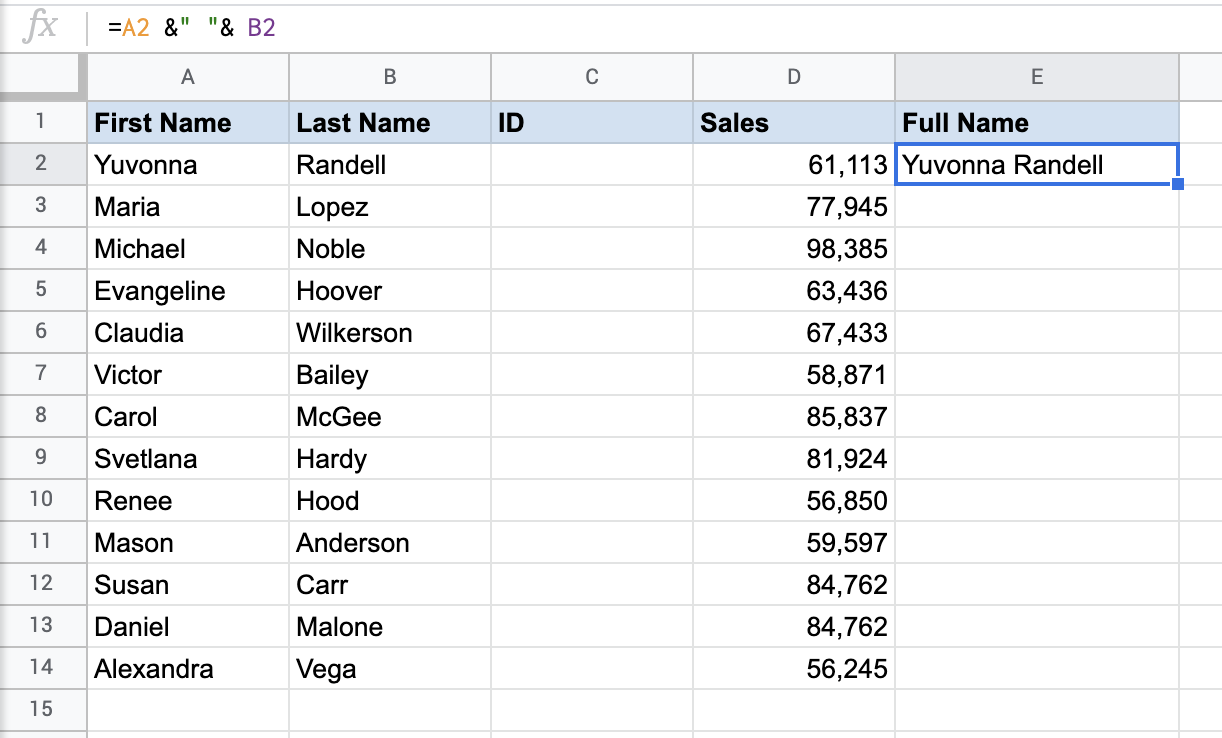1222x738 pixels.
Task: Select the sales value 58,871
Action: (x=794, y=374)
